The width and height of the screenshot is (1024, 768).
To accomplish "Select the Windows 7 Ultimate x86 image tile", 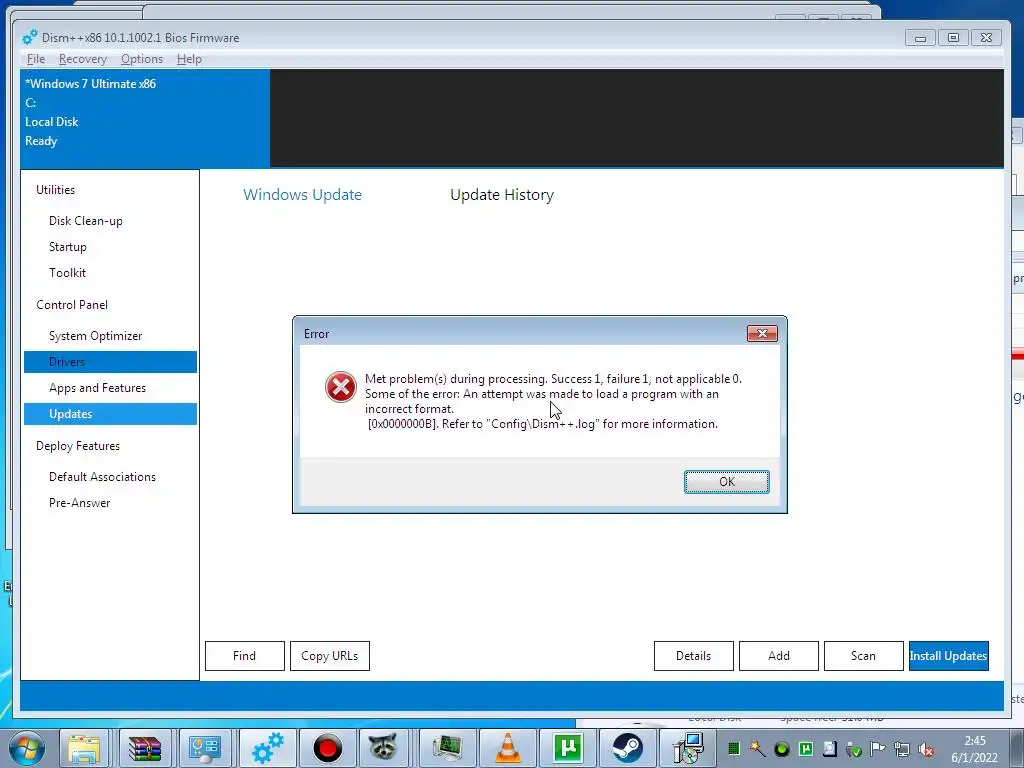I will tap(145, 118).
